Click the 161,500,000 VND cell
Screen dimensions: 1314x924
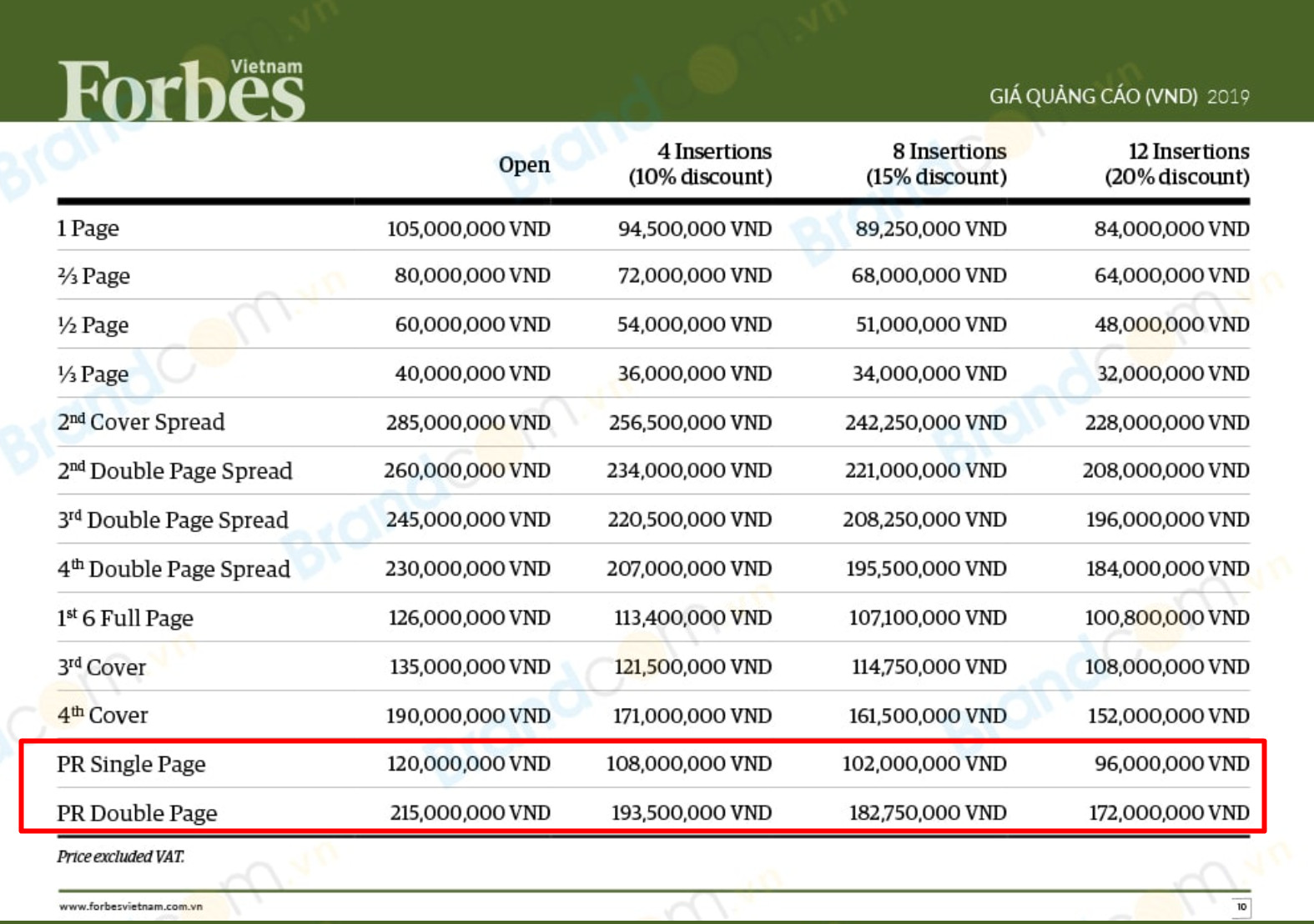[x=929, y=716]
